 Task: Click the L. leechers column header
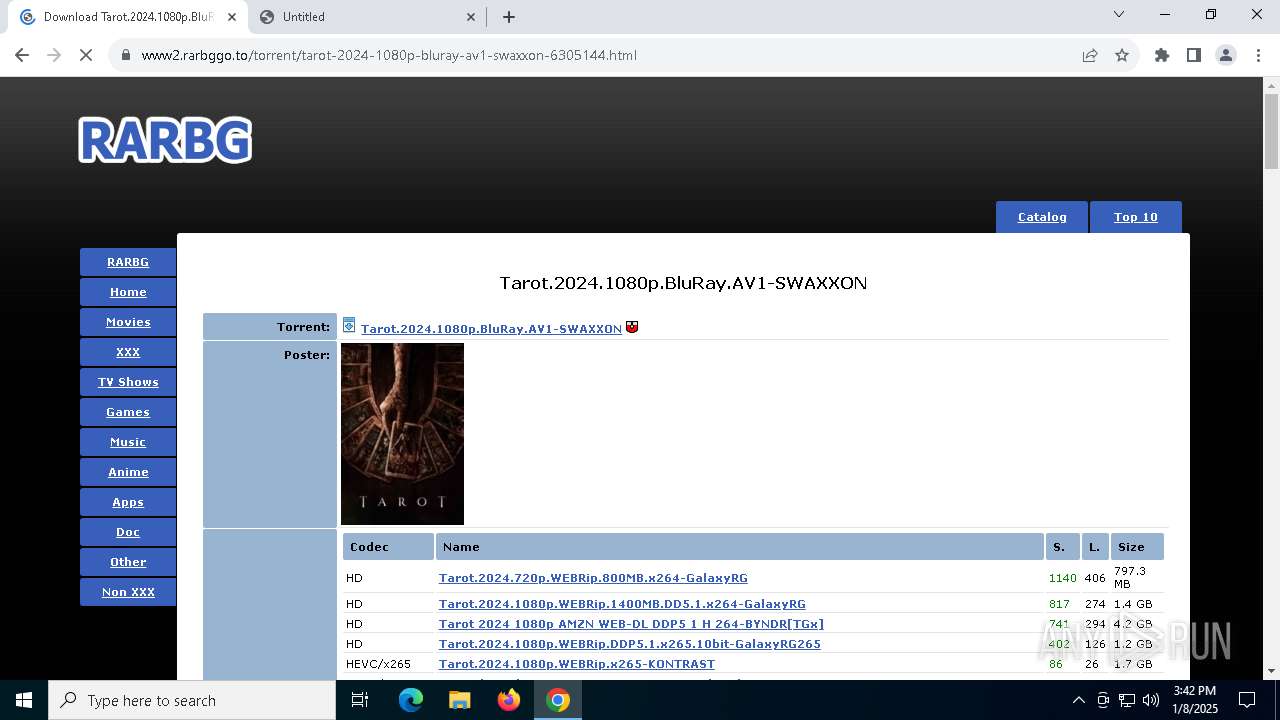pyautogui.click(x=1095, y=547)
